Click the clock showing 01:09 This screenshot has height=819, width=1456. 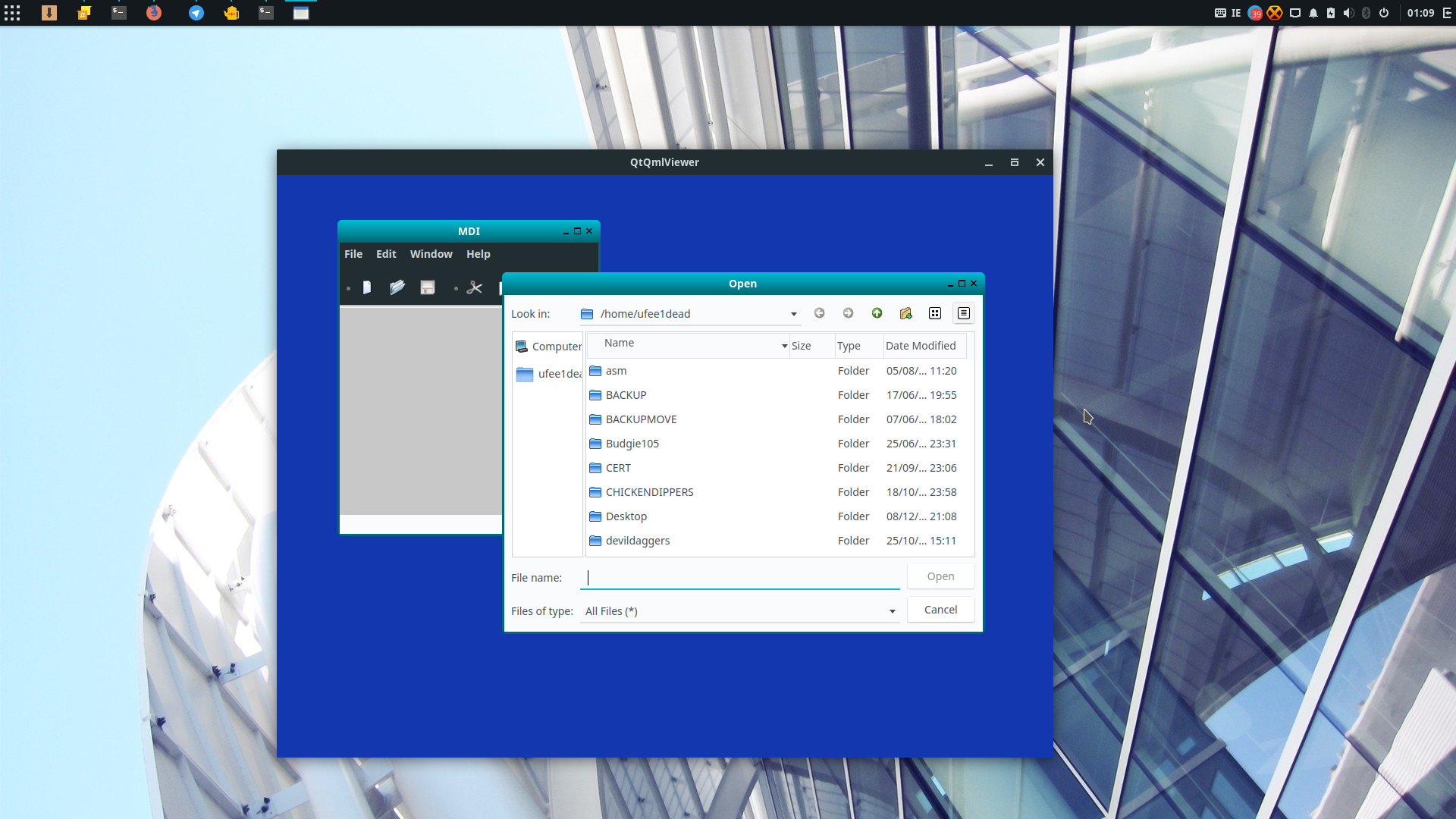(1421, 13)
